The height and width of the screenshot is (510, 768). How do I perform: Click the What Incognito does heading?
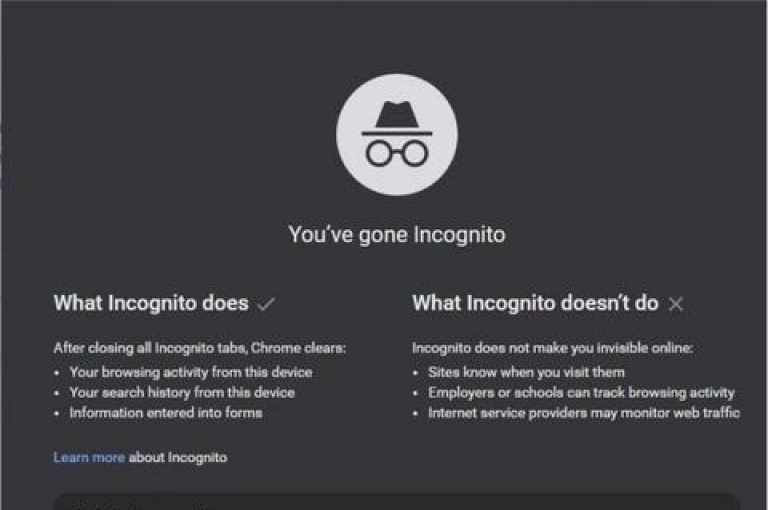(x=151, y=303)
